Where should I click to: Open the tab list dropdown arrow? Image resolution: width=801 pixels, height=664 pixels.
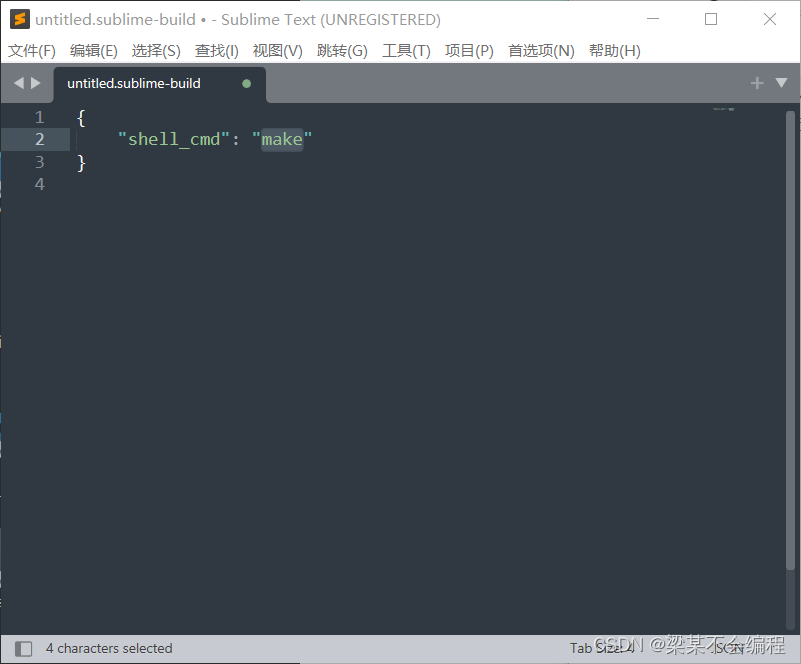click(781, 83)
